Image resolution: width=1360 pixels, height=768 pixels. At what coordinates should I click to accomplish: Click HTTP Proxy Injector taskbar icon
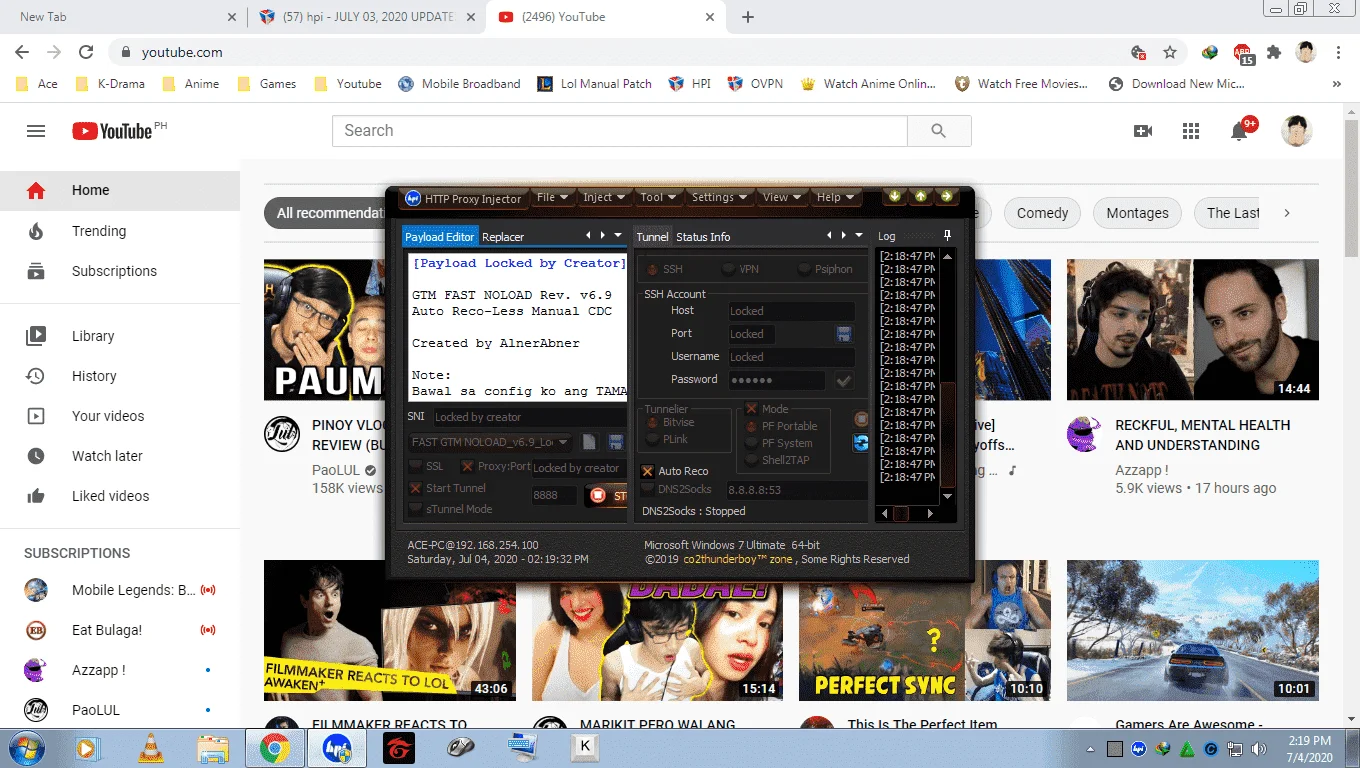coord(337,747)
